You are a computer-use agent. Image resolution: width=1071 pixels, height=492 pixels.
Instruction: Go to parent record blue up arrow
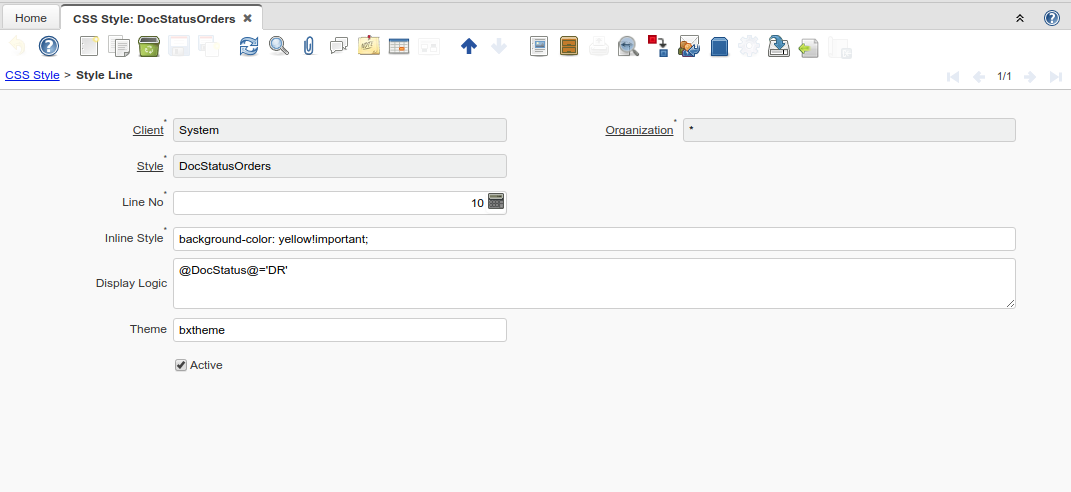point(469,46)
